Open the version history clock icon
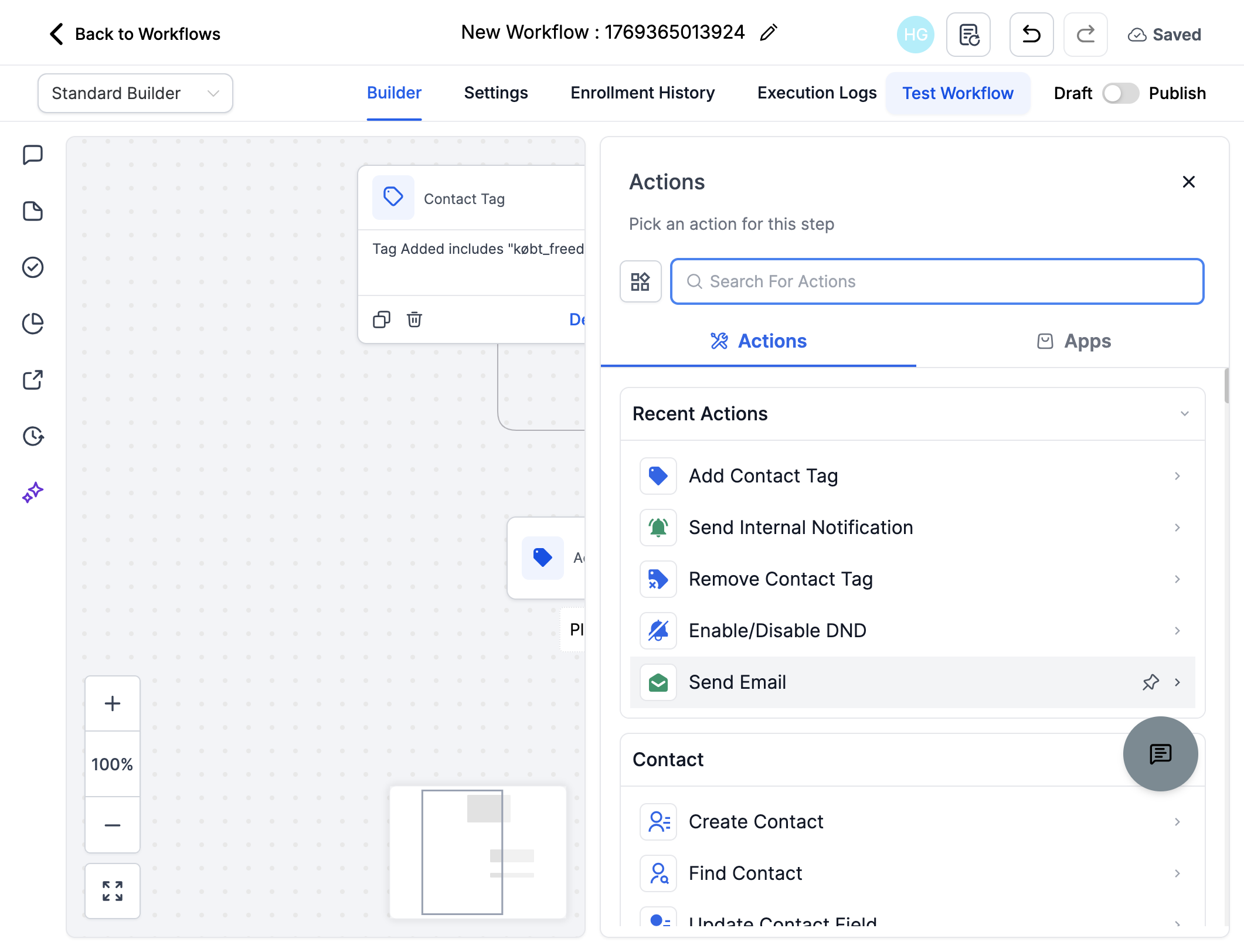The image size is (1244, 952). pyautogui.click(x=33, y=436)
